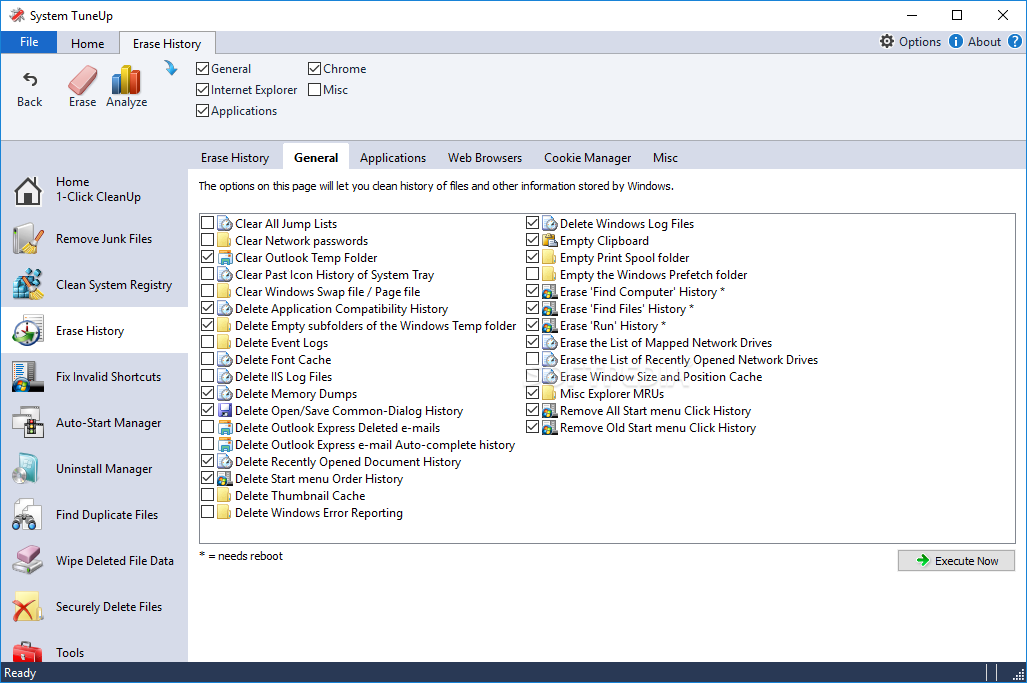The width and height of the screenshot is (1027, 683).
Task: Click the blue arrow icon in ribbon
Action: tap(171, 67)
